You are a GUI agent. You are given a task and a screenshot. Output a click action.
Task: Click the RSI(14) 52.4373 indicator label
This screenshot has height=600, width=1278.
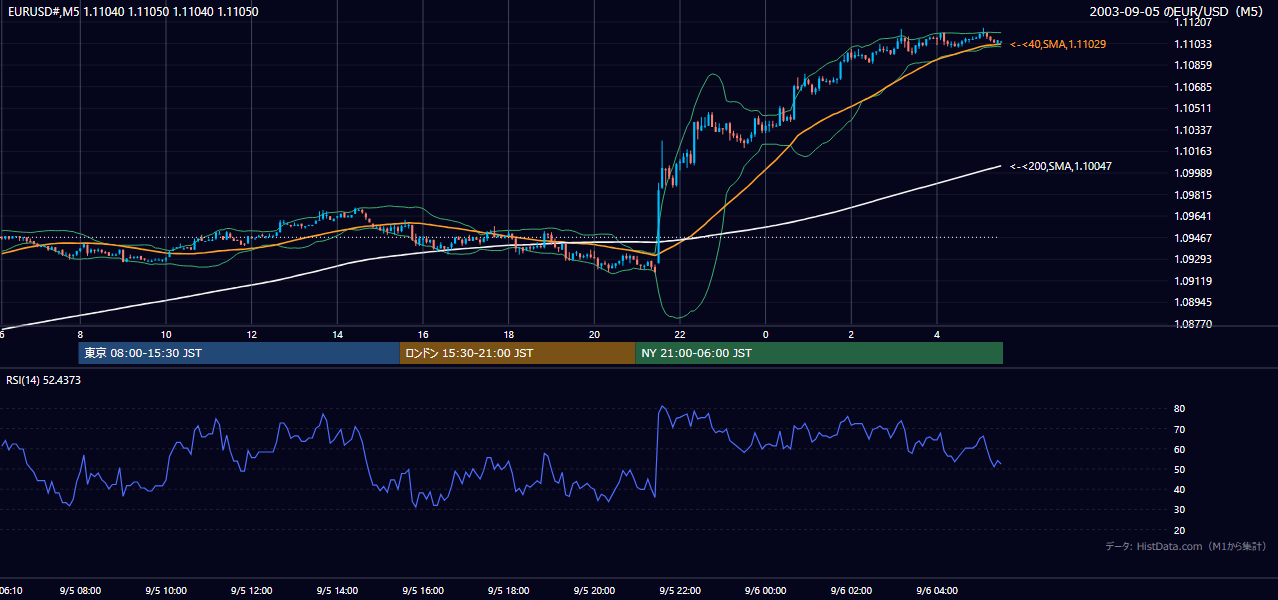[44, 380]
